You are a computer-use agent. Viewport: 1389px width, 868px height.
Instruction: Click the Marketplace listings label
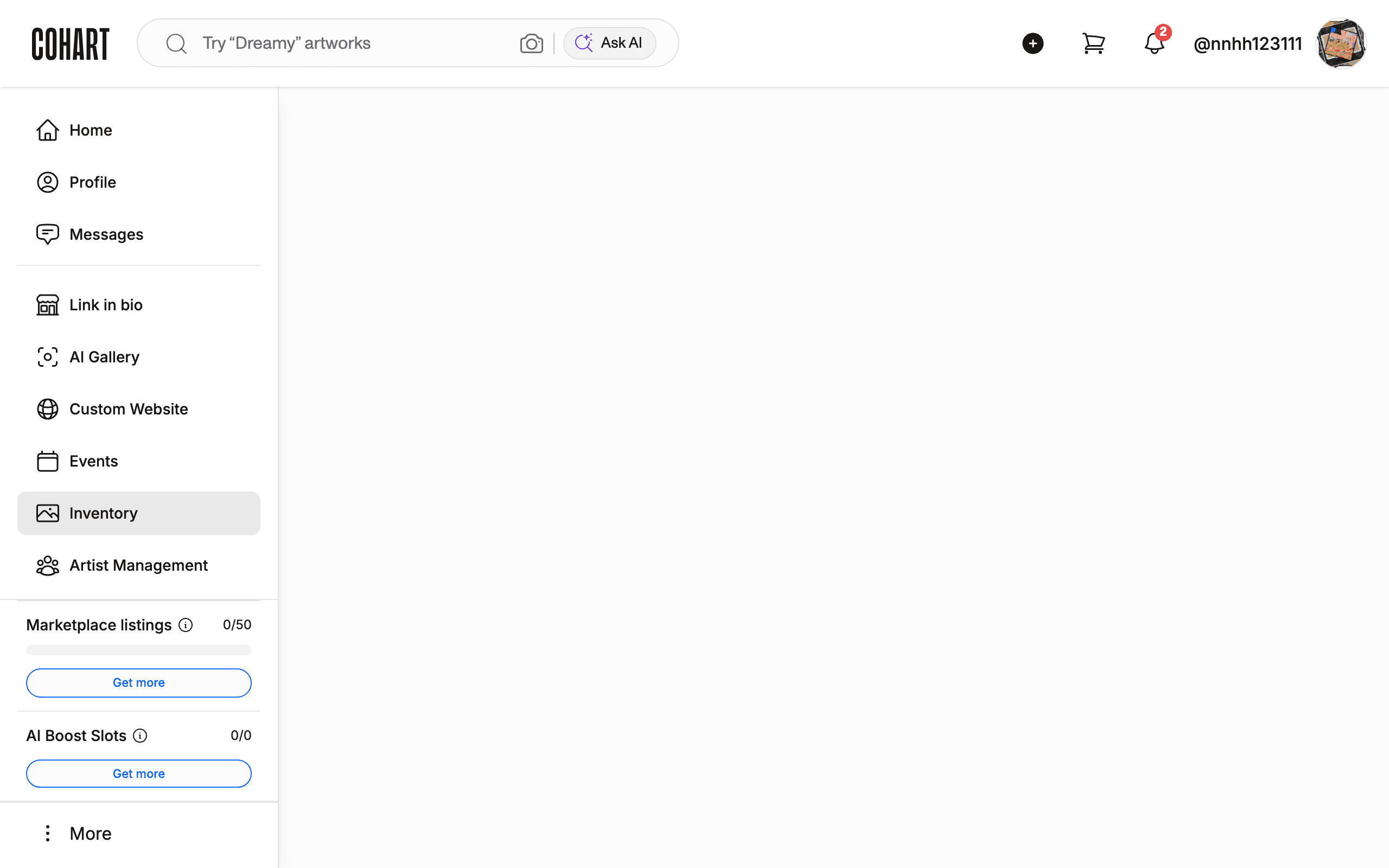coord(99,625)
